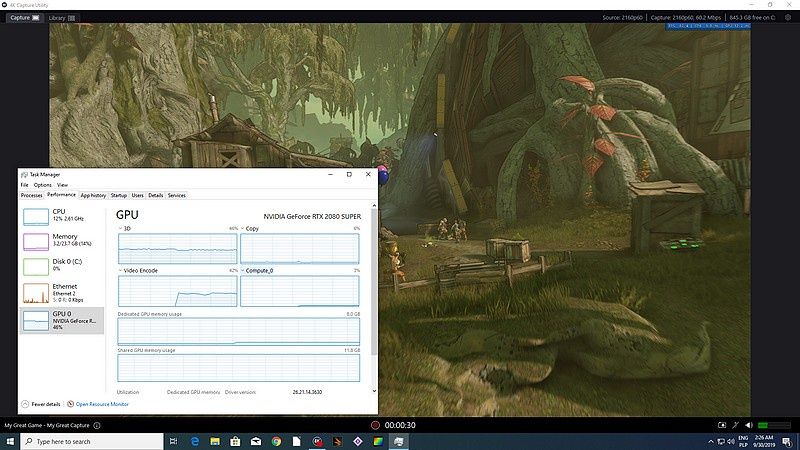The image size is (800, 450).
Task: Click the network icon in the system tray
Action: tap(721, 441)
